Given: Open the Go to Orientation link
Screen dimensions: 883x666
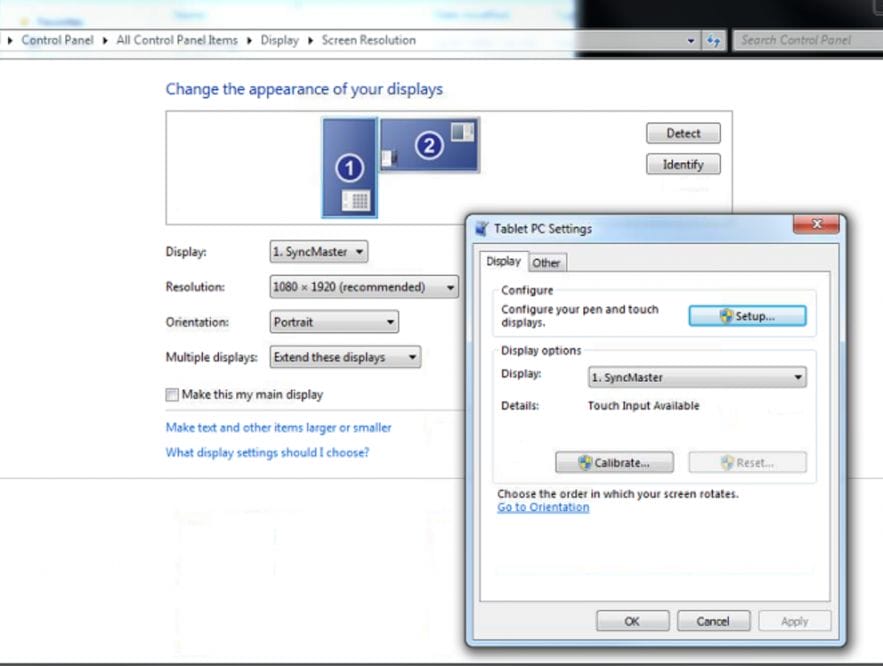Looking at the screenshot, I should 541,507.
